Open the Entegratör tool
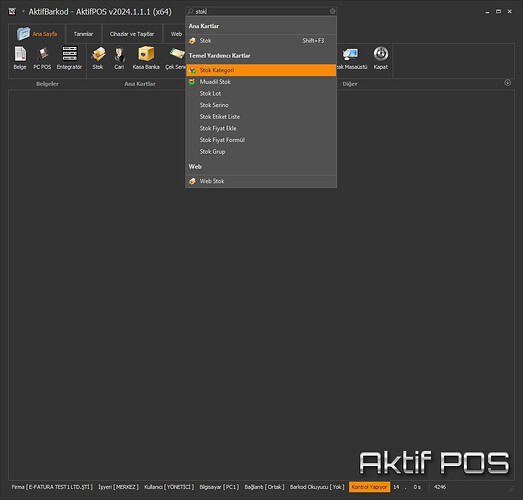Viewport: 523px width, 500px height. click(69, 58)
